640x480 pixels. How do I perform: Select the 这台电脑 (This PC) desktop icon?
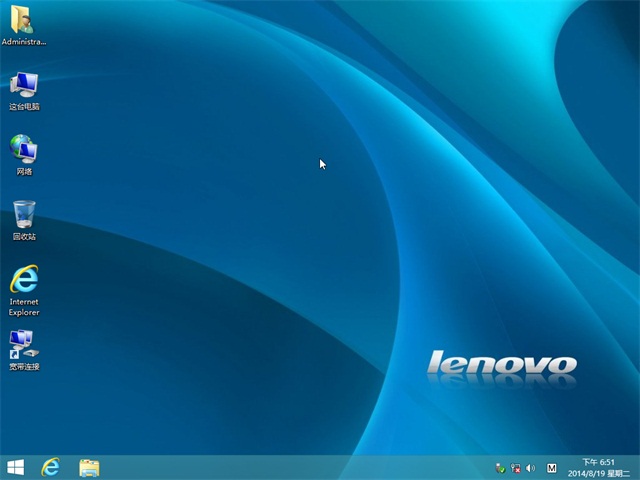click(x=24, y=84)
